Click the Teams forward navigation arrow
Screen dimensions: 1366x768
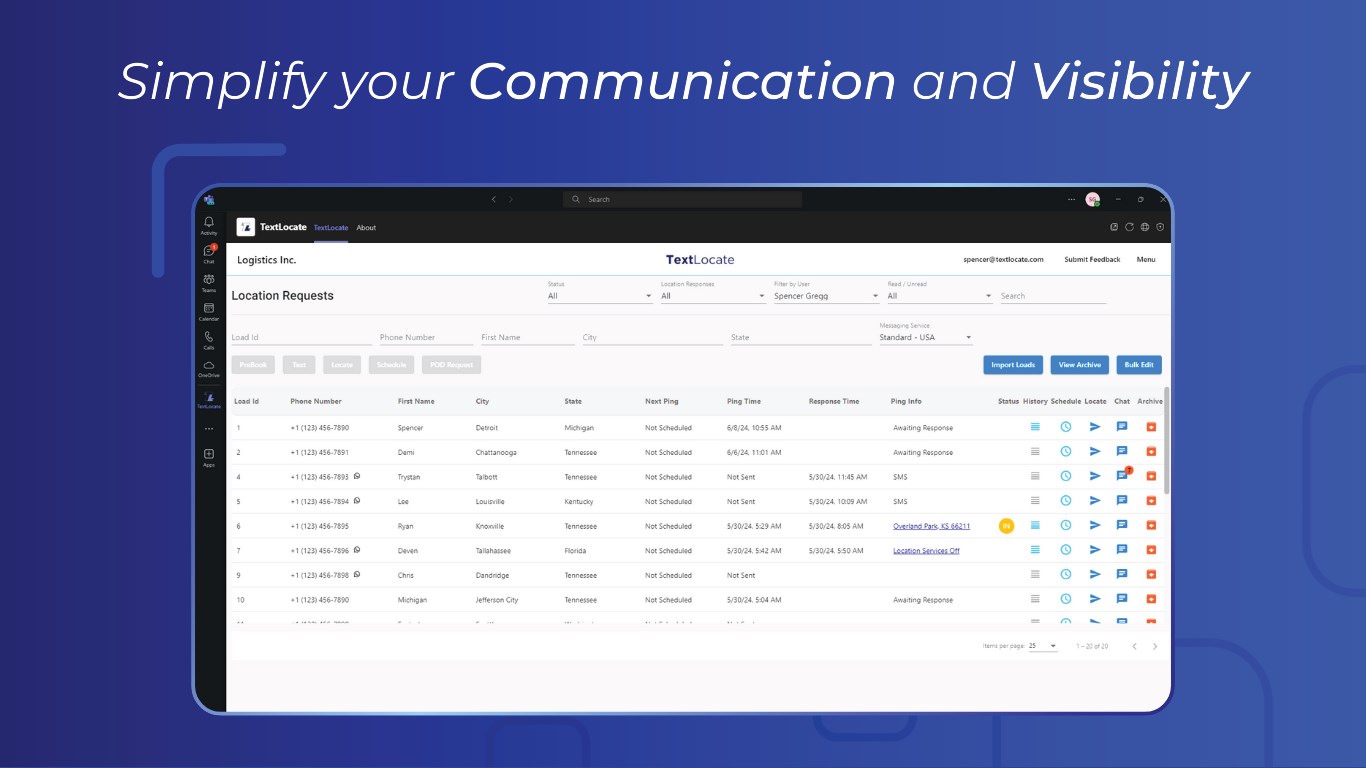(511, 200)
